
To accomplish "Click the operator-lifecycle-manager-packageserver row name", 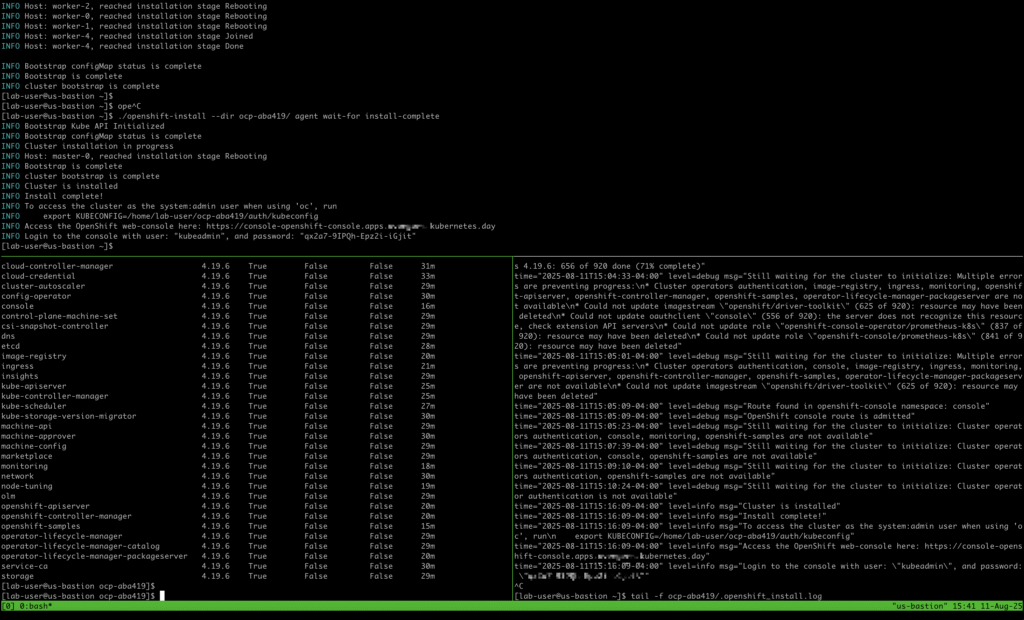I will click(x=95, y=556).
